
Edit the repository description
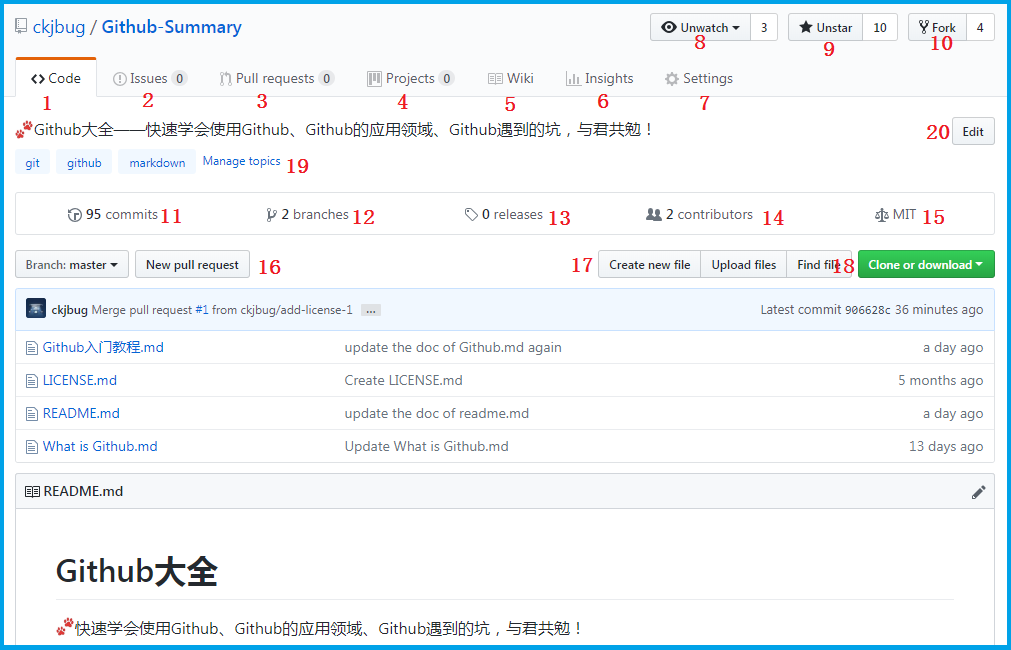(973, 132)
